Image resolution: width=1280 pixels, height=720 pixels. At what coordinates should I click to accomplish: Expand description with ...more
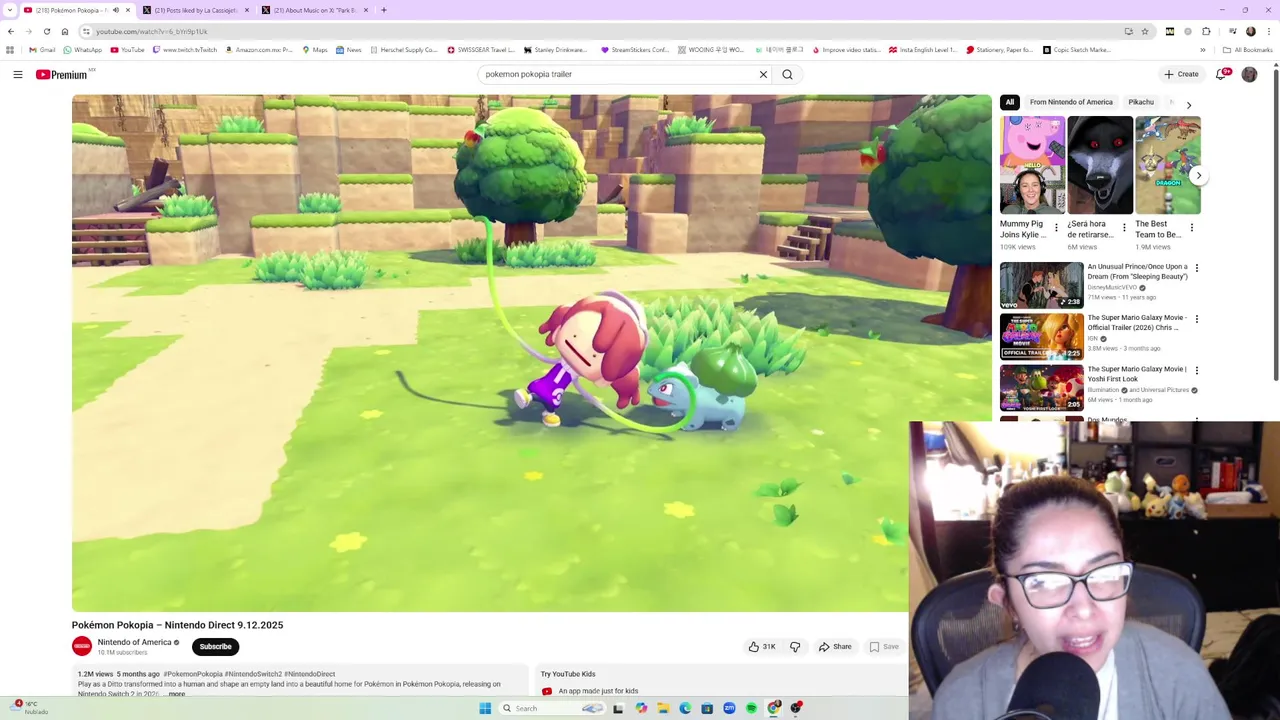[176, 694]
